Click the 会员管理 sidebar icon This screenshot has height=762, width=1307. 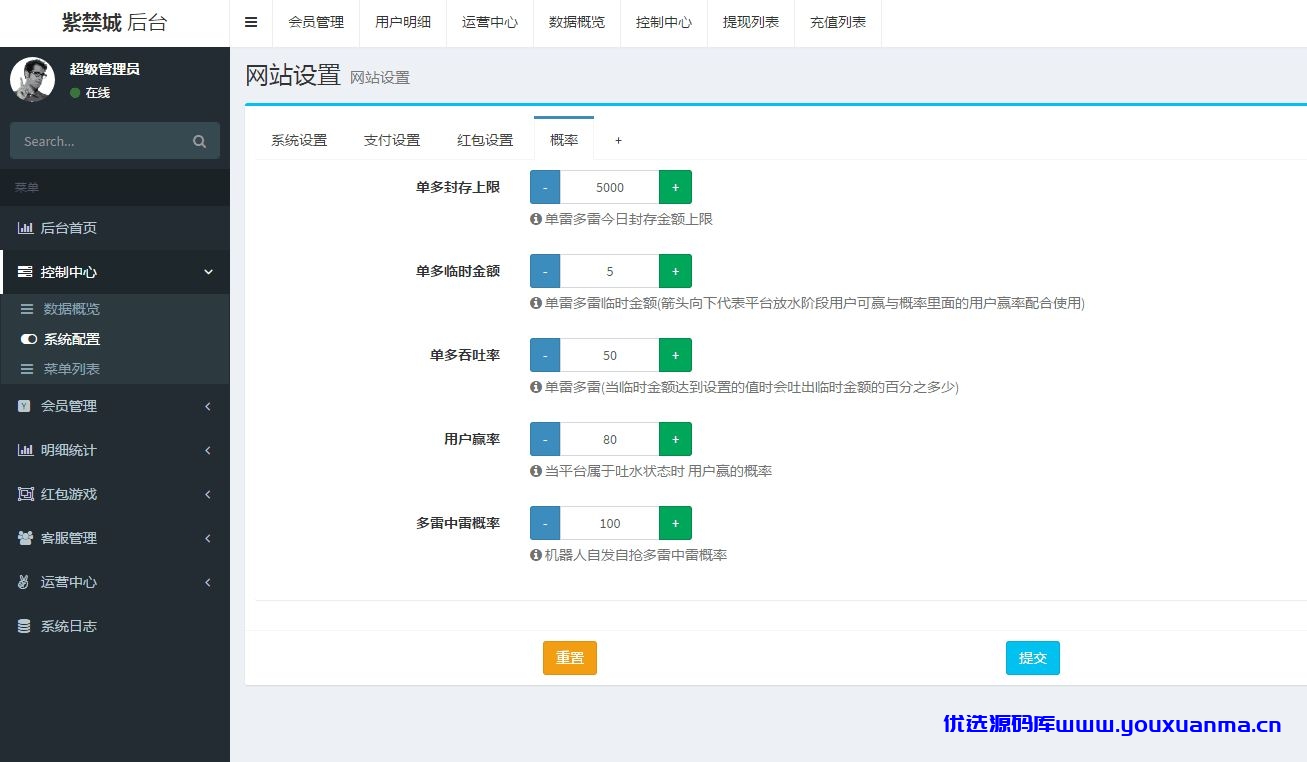(25, 406)
